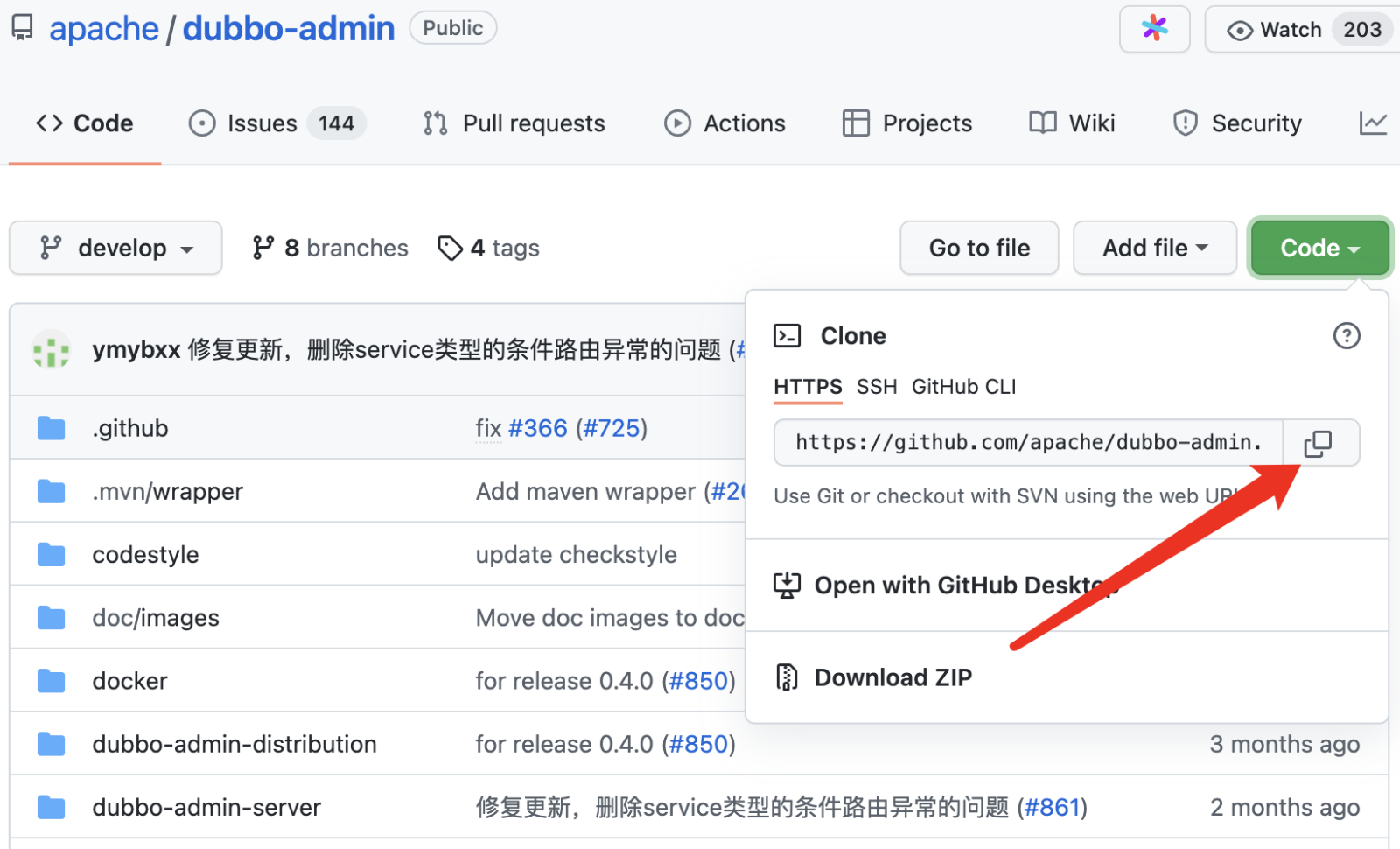Image resolution: width=1400 pixels, height=849 pixels.
Task: Expand the develop branch dropdown
Action: pos(115,249)
